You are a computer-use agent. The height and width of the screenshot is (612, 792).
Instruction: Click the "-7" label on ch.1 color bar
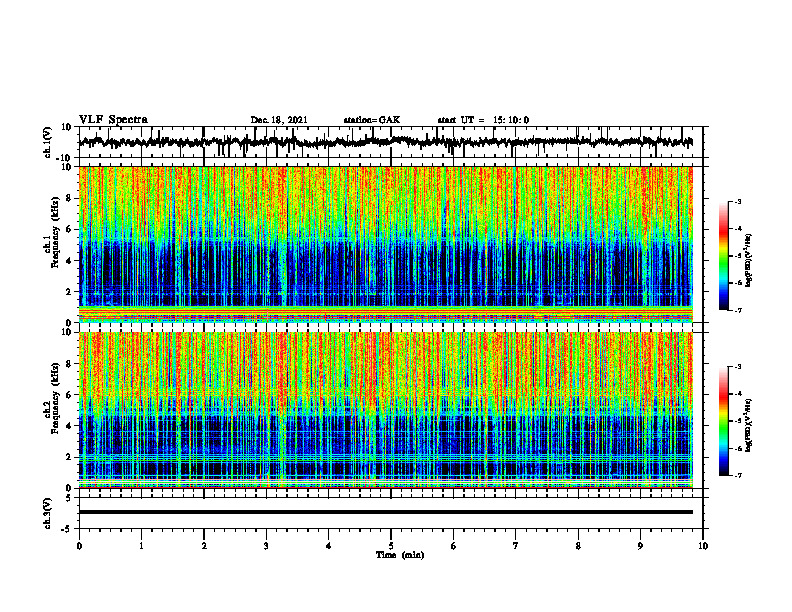738,310
